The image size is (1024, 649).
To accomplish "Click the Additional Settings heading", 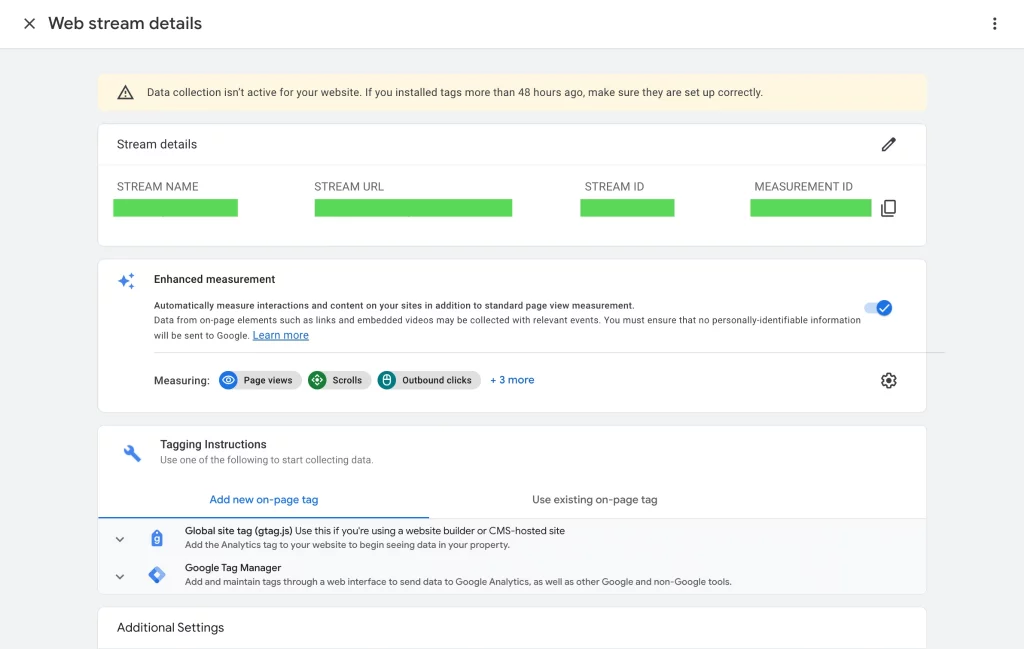I will [x=170, y=627].
